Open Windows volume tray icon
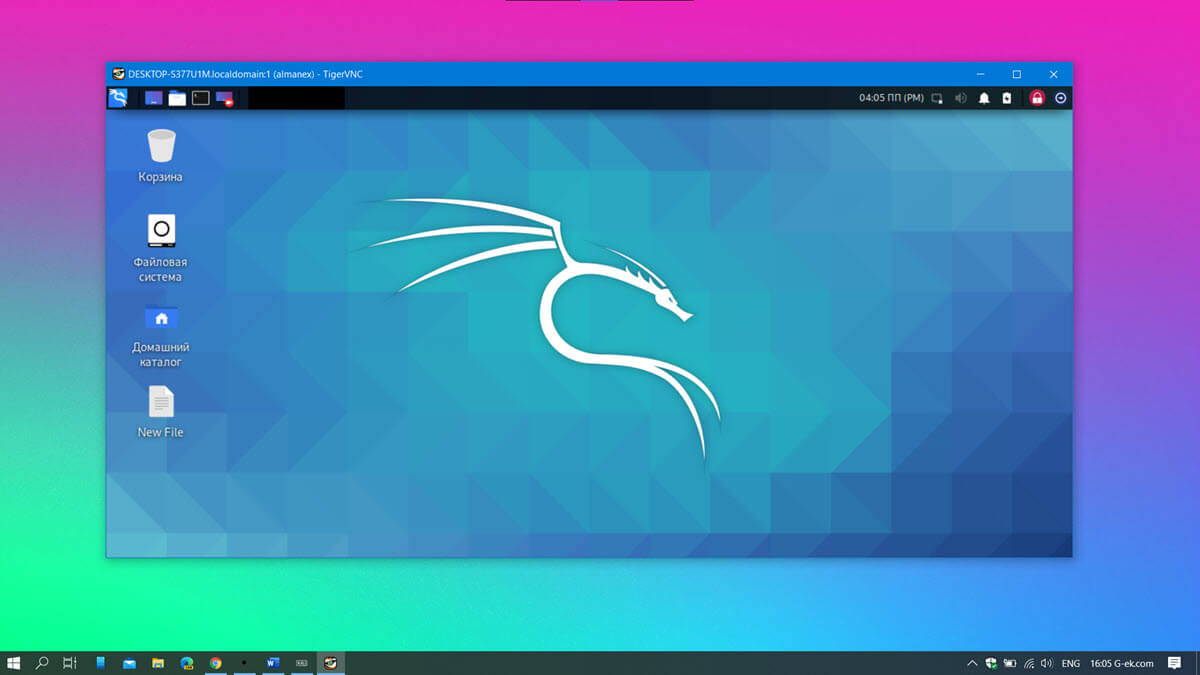 pos(1046,663)
